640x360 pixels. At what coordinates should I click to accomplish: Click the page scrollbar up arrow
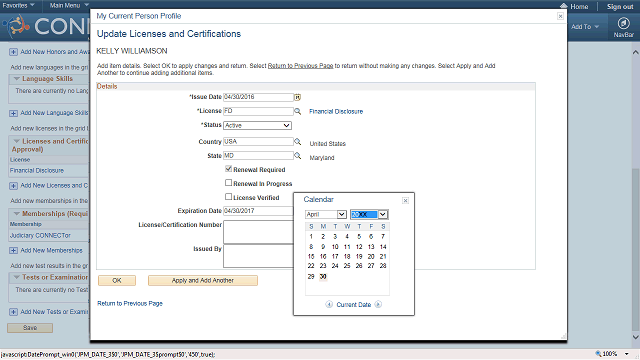click(x=636, y=52)
